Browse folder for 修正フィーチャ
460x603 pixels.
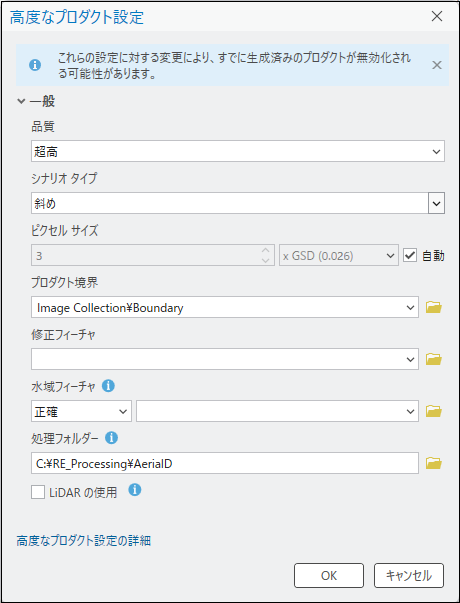pos(433,360)
